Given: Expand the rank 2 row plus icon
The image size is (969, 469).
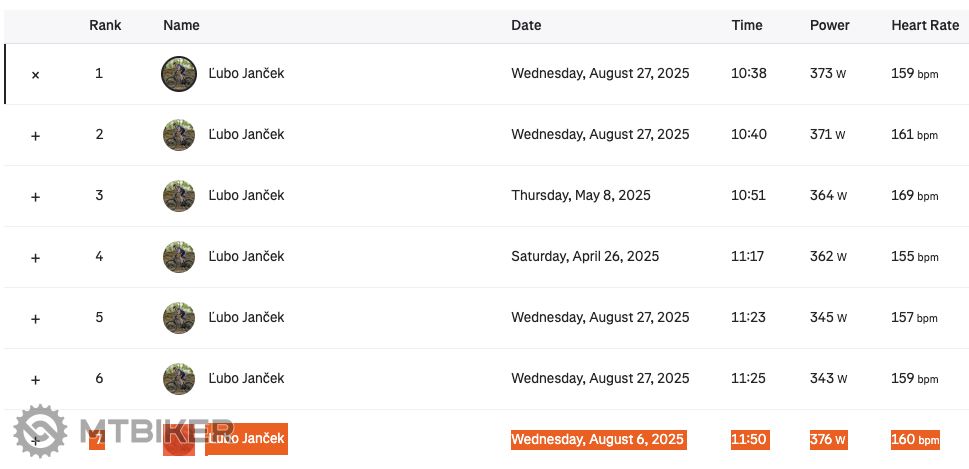Looking at the screenshot, I should pyautogui.click(x=36, y=136).
